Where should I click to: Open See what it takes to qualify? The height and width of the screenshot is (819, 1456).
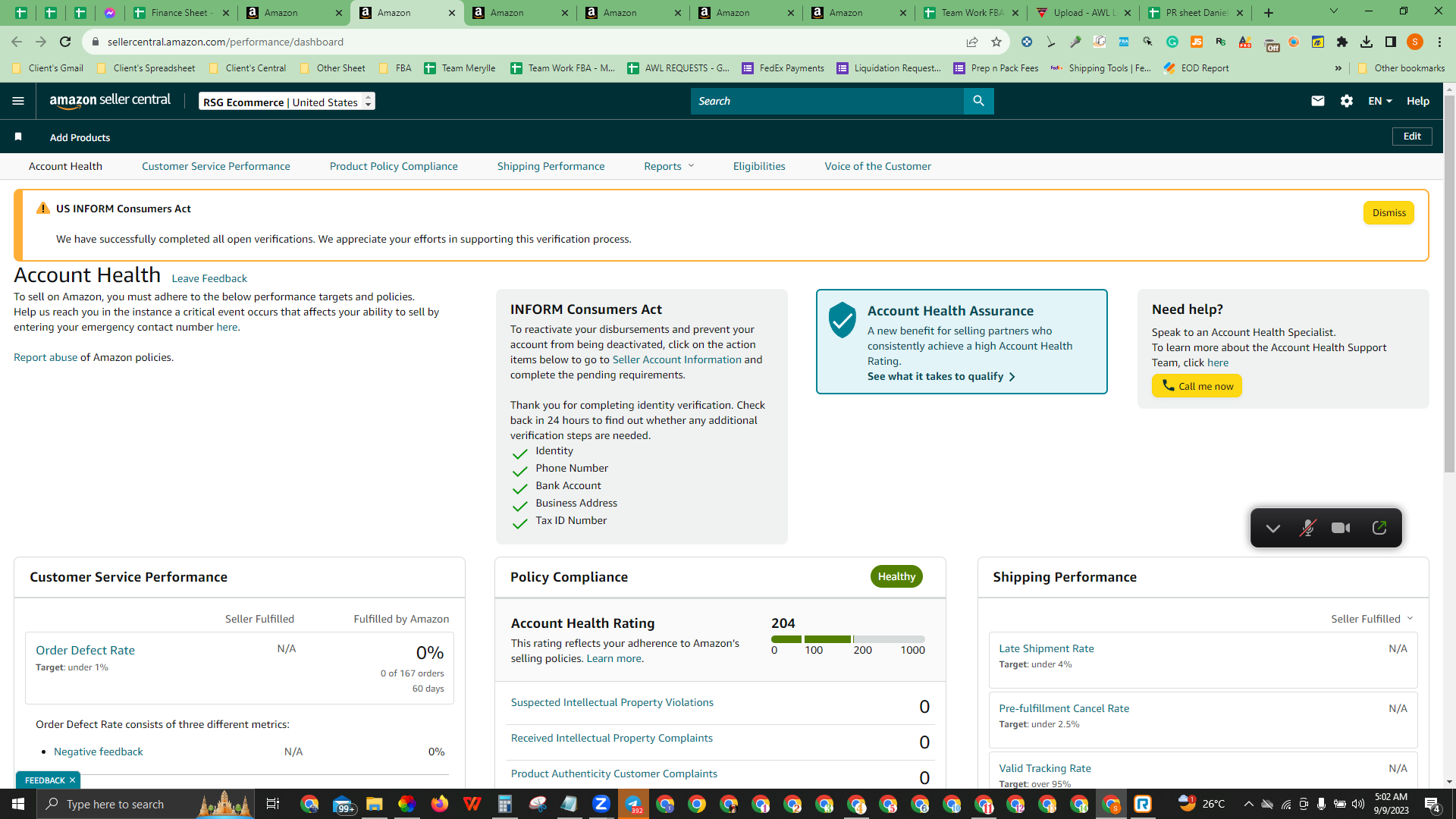pyautogui.click(x=941, y=376)
